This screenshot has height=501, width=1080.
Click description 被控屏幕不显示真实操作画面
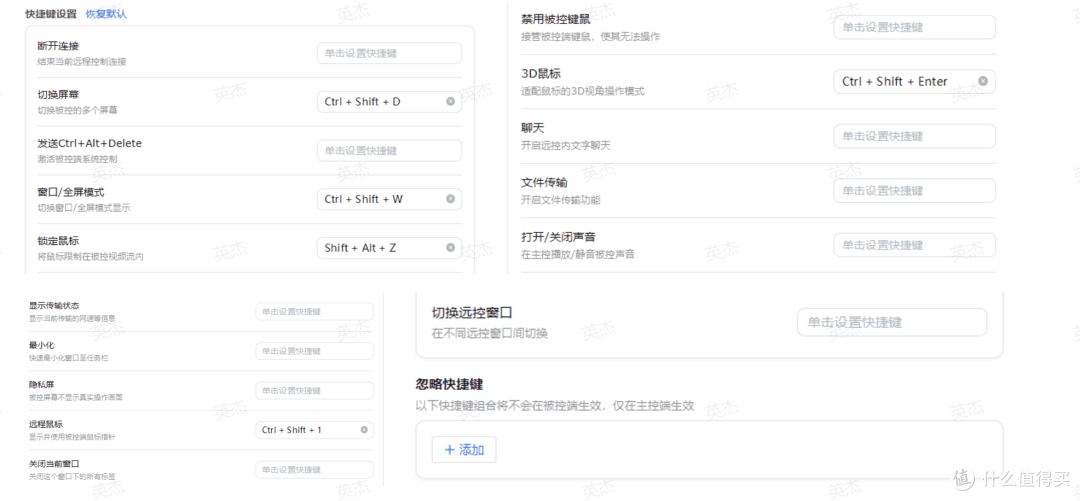[76, 398]
